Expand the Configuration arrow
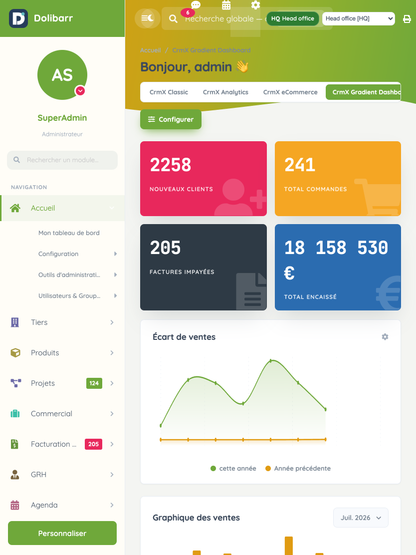This screenshot has height=555, width=416. [x=115, y=254]
